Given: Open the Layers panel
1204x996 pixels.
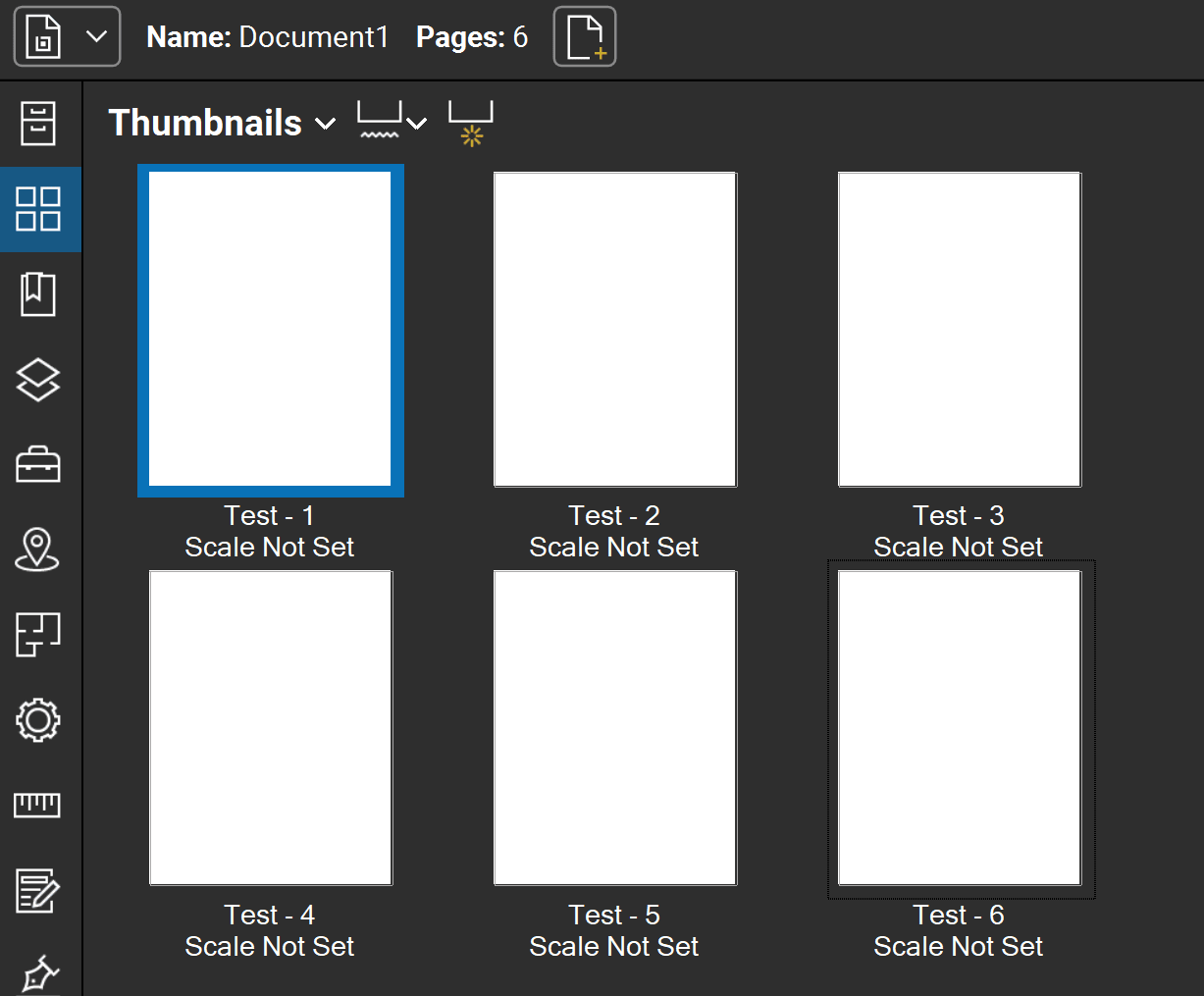Looking at the screenshot, I should click(x=38, y=380).
